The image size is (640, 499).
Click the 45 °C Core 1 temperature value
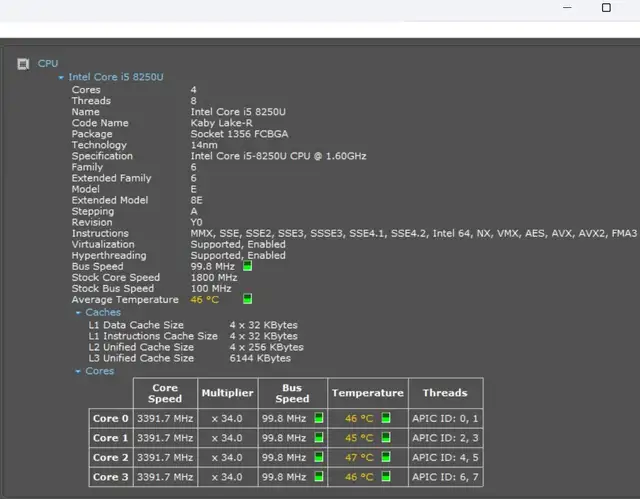pos(359,438)
